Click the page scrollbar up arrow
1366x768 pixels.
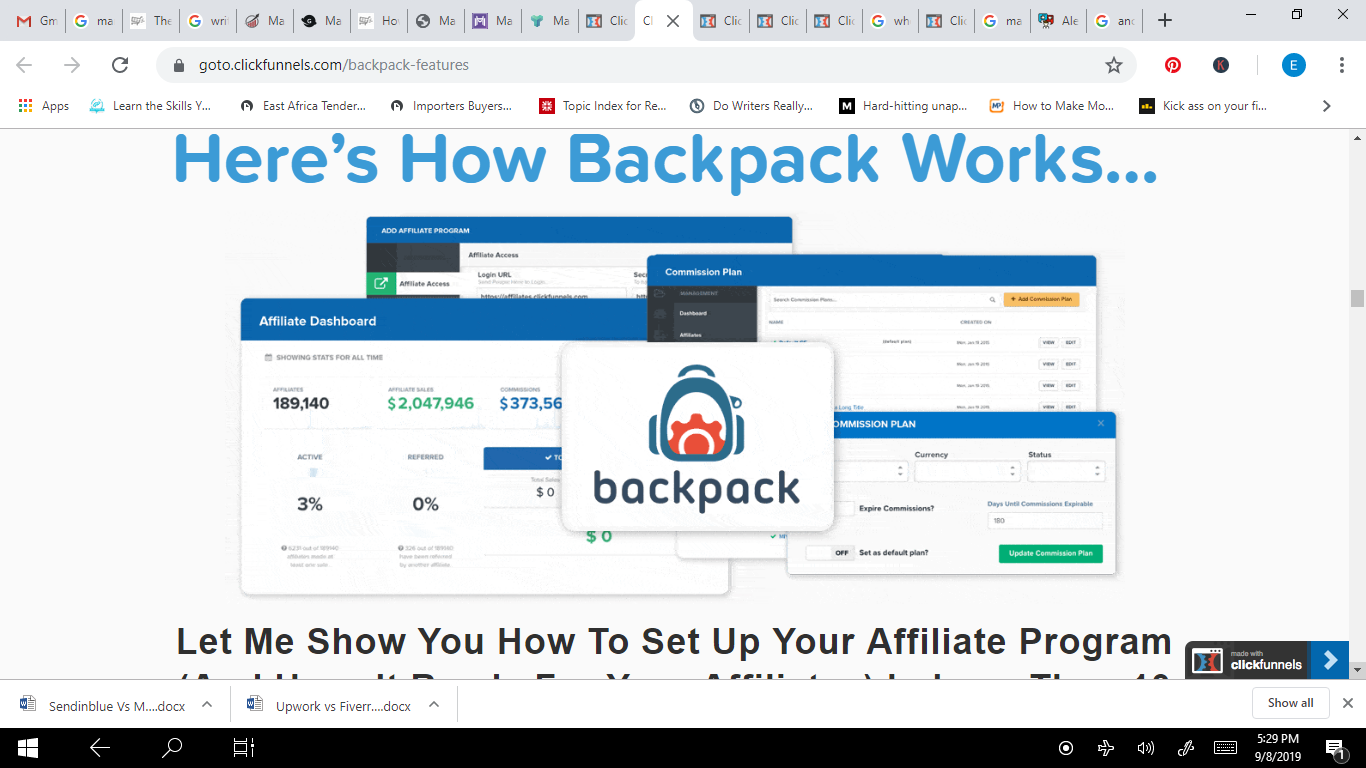pyautogui.click(x=1357, y=137)
